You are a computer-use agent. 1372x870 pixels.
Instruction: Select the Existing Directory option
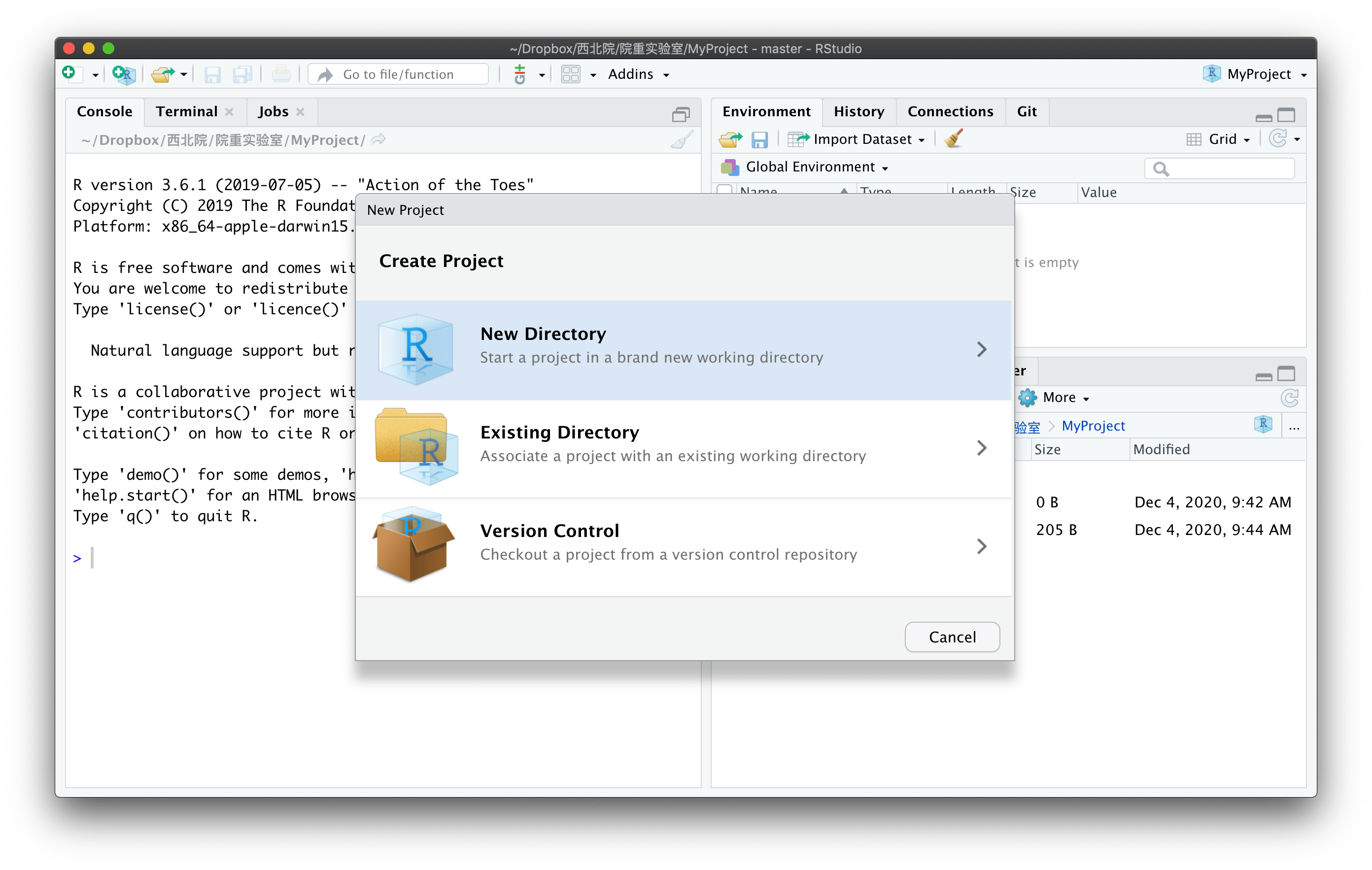(x=683, y=448)
